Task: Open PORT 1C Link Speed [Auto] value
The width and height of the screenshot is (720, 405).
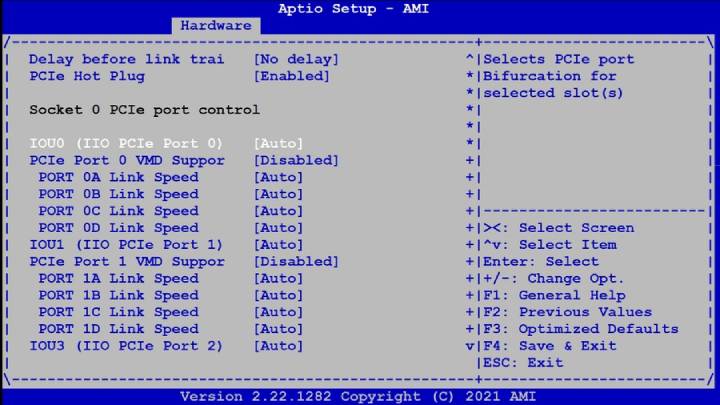Action: point(278,312)
